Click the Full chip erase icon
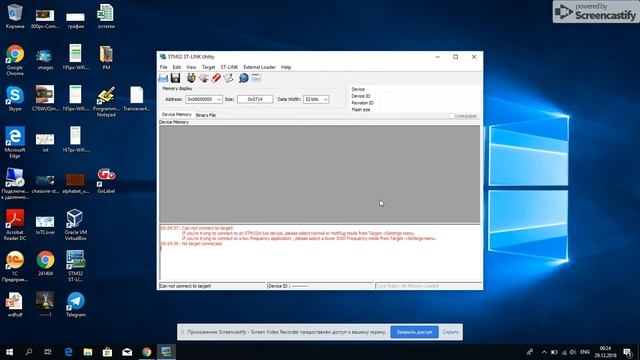Screen dimensions: 640x360 point(216,78)
